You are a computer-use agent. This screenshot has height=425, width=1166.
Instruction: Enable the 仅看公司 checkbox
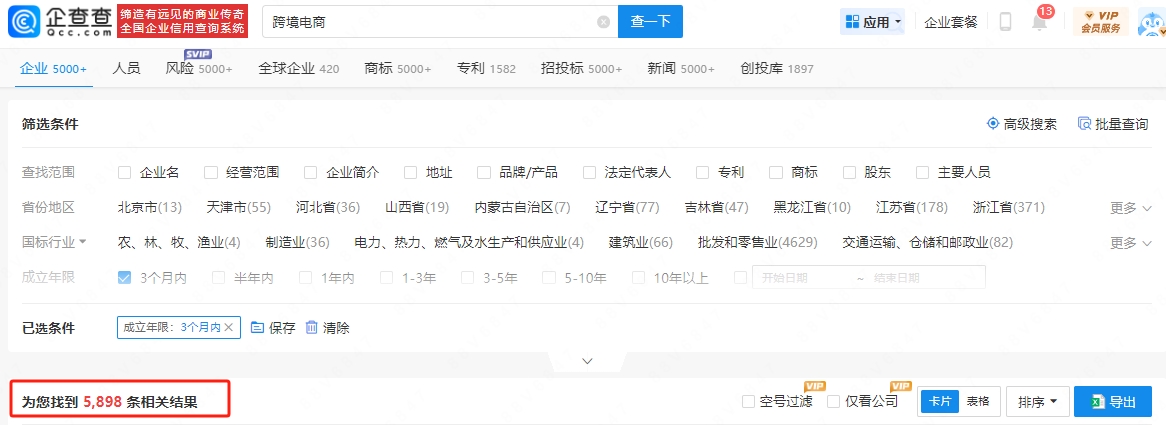point(834,402)
